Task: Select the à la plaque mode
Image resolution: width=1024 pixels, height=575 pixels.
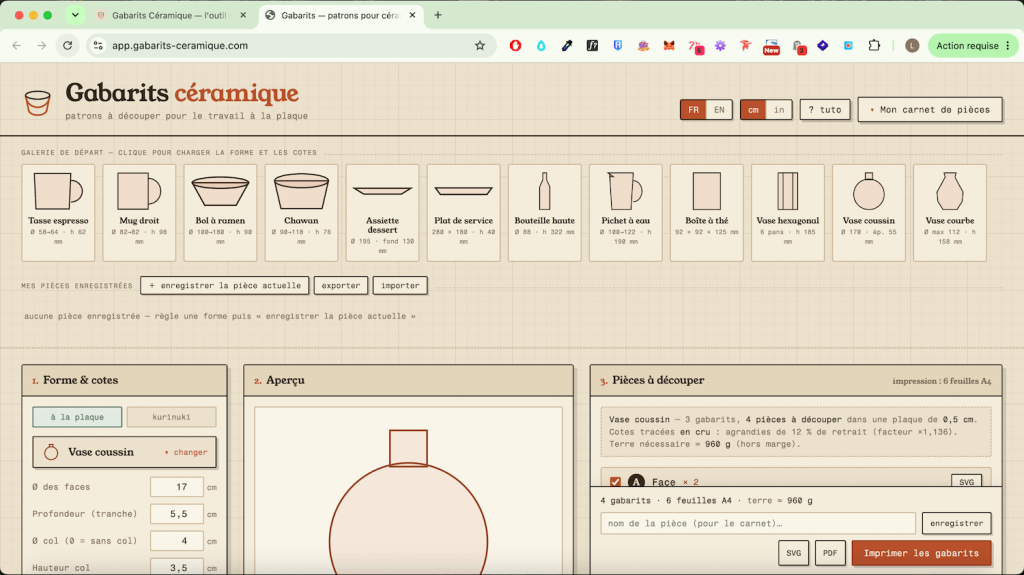Action: tap(77, 417)
